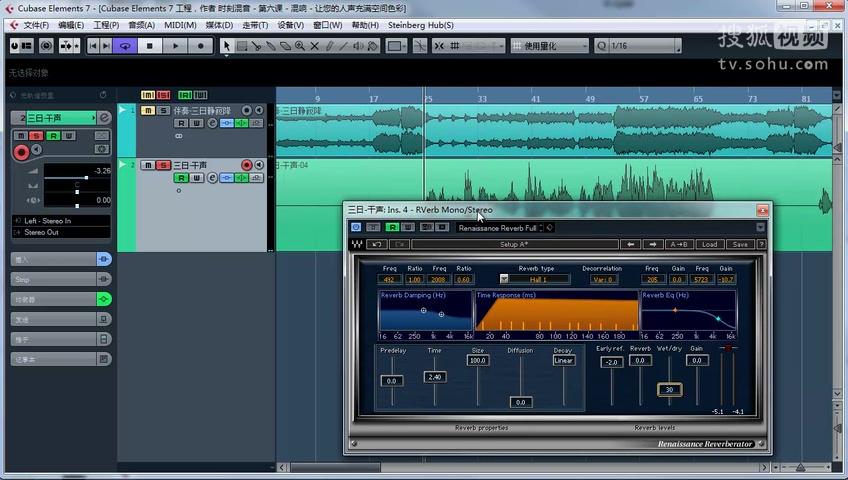Click the Load button in RVerb
848x480 pixels.
709,244
